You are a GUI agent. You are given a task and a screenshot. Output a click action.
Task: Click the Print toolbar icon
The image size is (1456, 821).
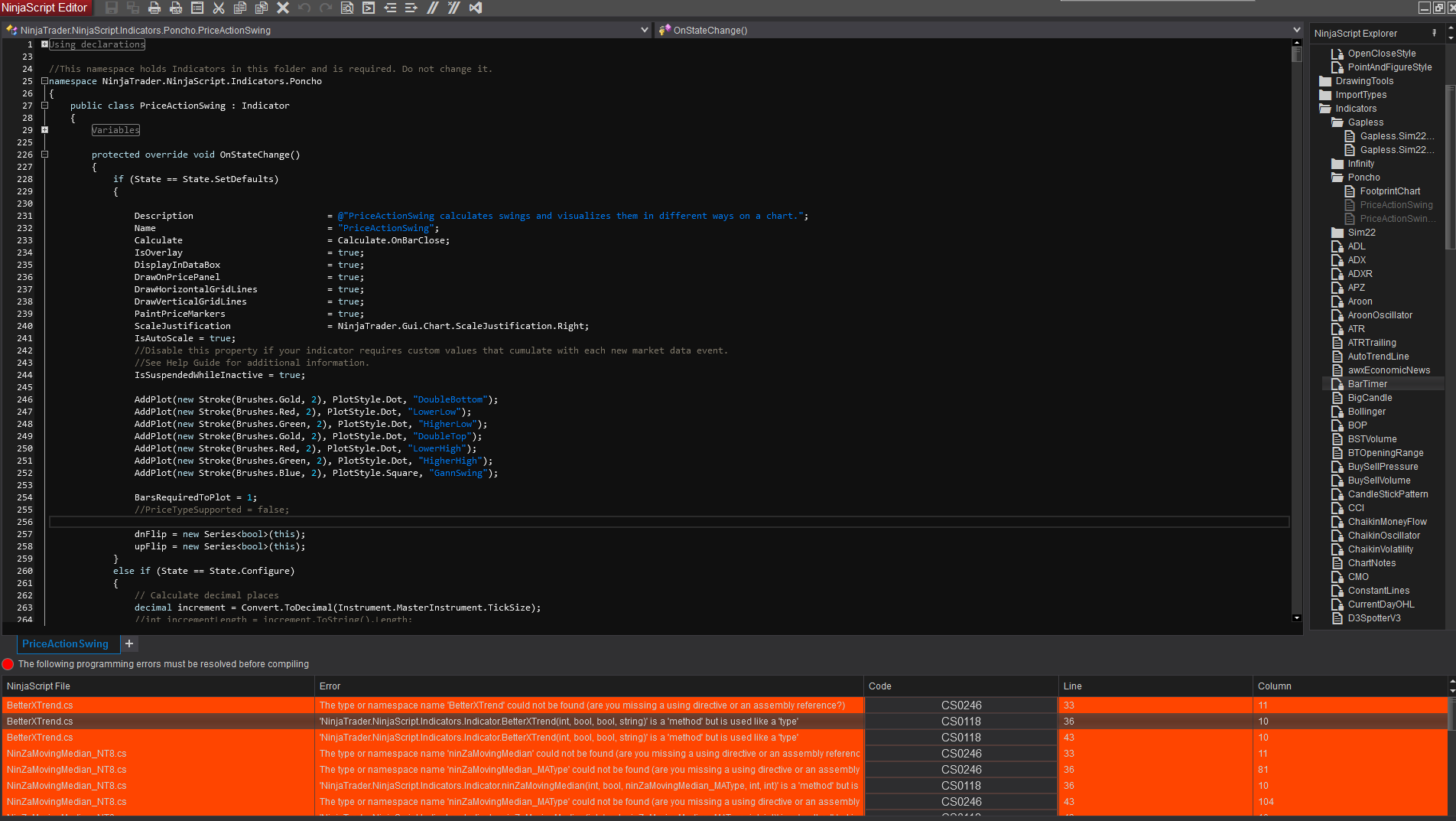point(154,8)
